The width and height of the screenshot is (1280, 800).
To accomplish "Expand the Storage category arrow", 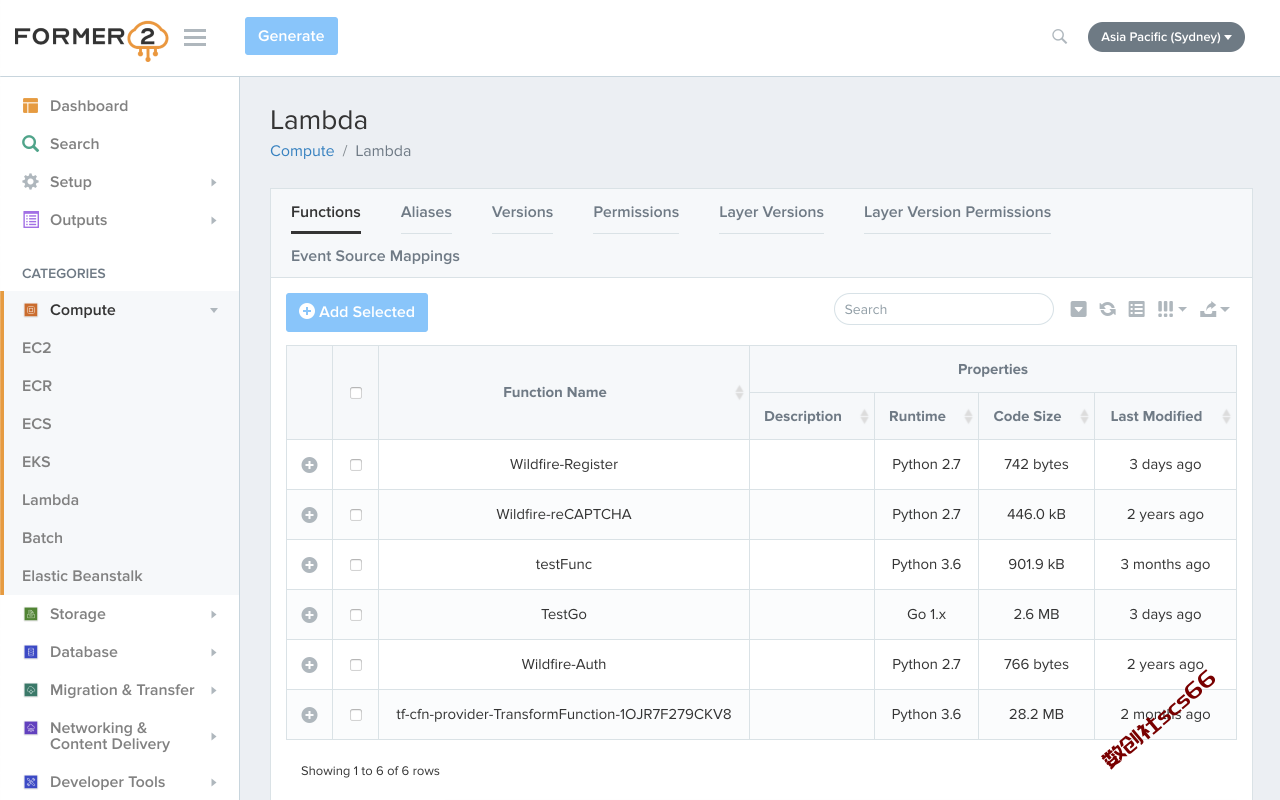I will tap(213, 614).
